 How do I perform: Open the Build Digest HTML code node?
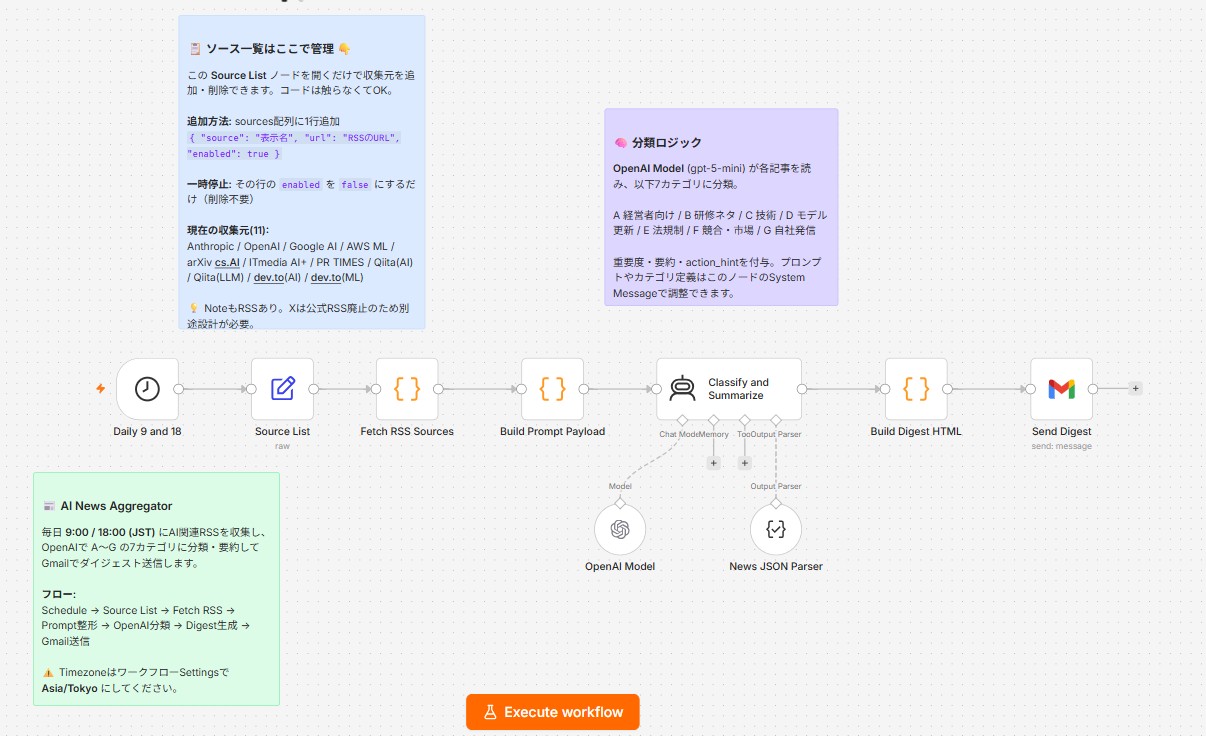916,389
